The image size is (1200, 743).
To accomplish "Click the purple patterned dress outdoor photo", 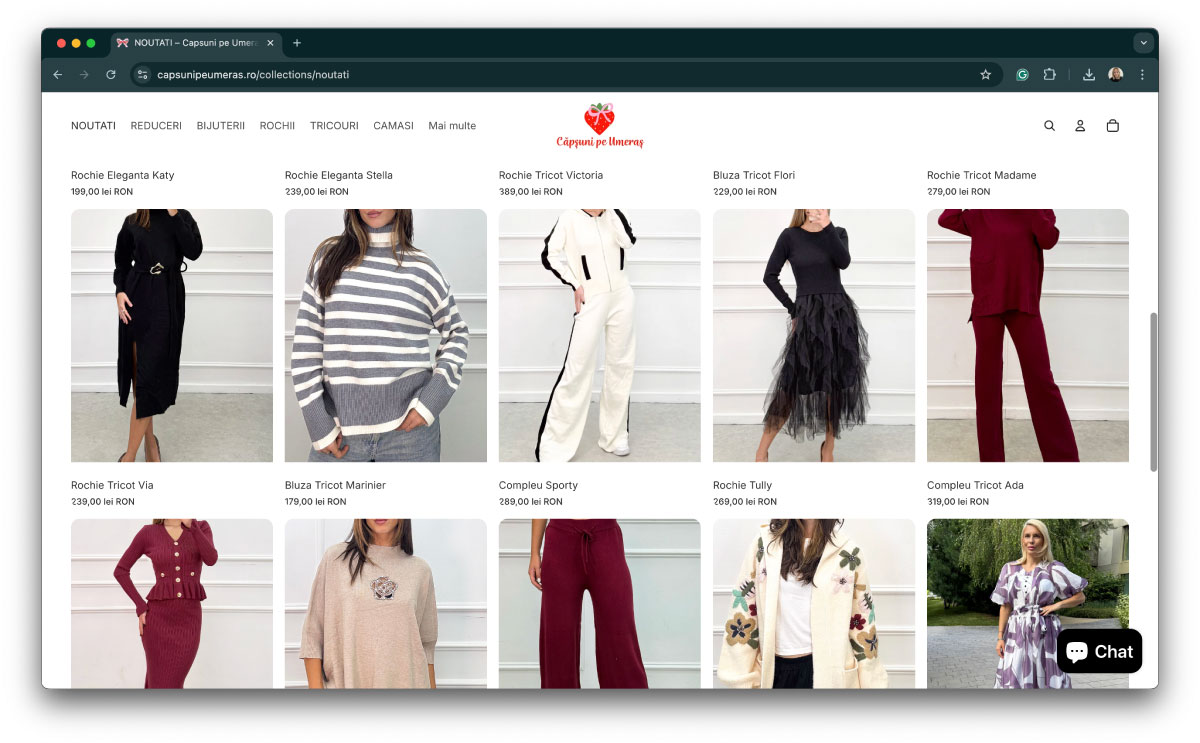I will click(x=1028, y=603).
